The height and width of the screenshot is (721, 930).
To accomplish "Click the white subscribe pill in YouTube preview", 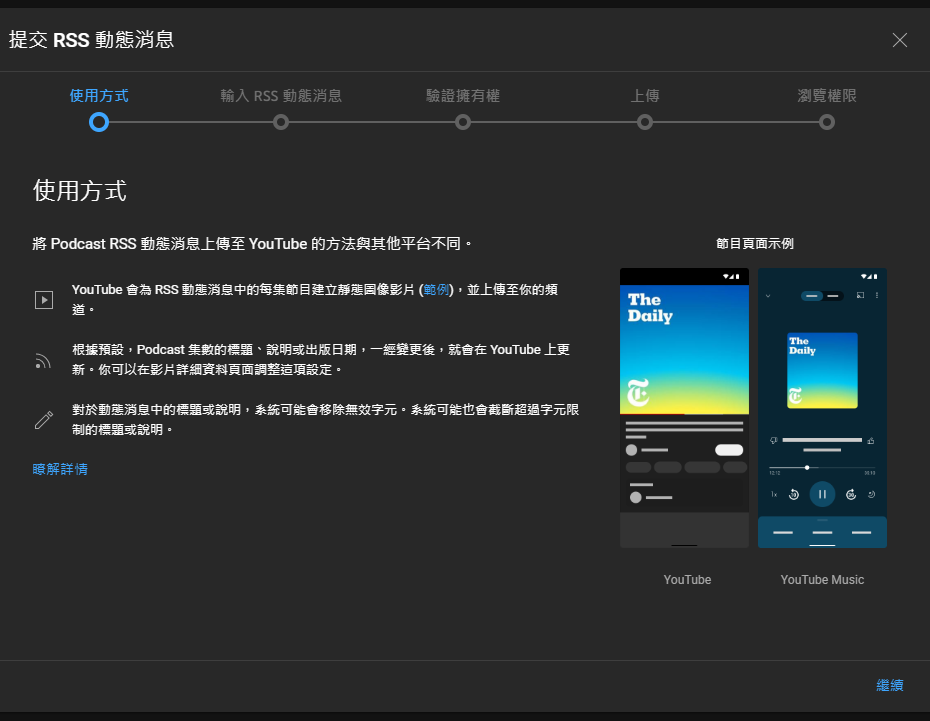I will tap(729, 450).
